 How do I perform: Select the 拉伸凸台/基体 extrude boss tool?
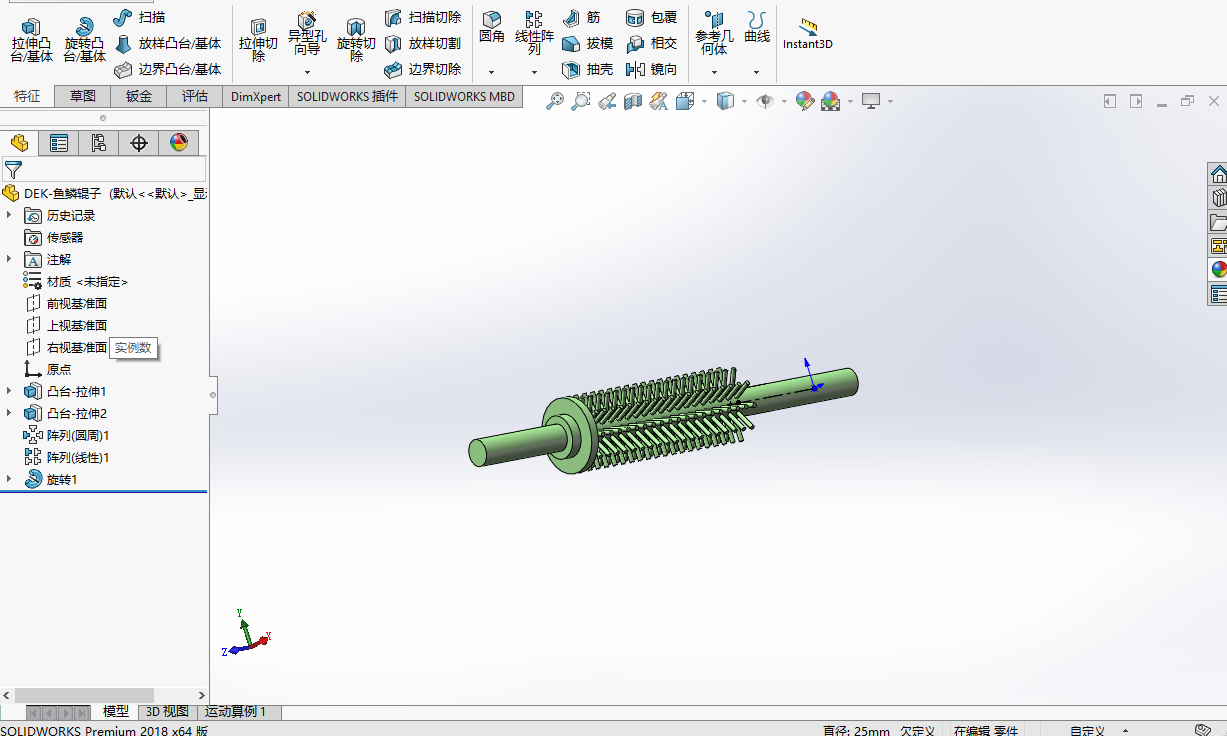coord(31,40)
